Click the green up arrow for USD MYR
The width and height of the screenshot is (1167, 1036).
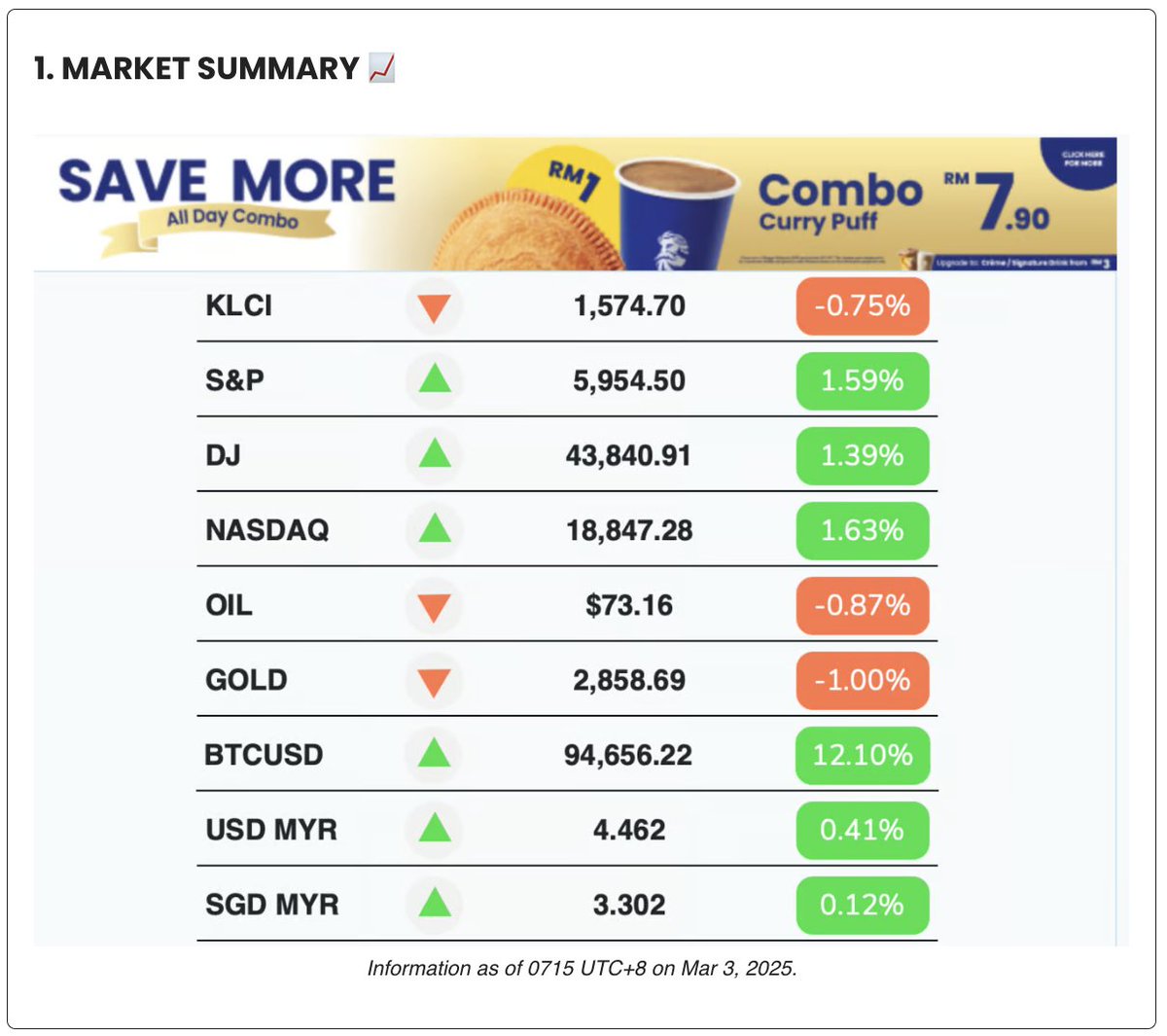[x=435, y=828]
